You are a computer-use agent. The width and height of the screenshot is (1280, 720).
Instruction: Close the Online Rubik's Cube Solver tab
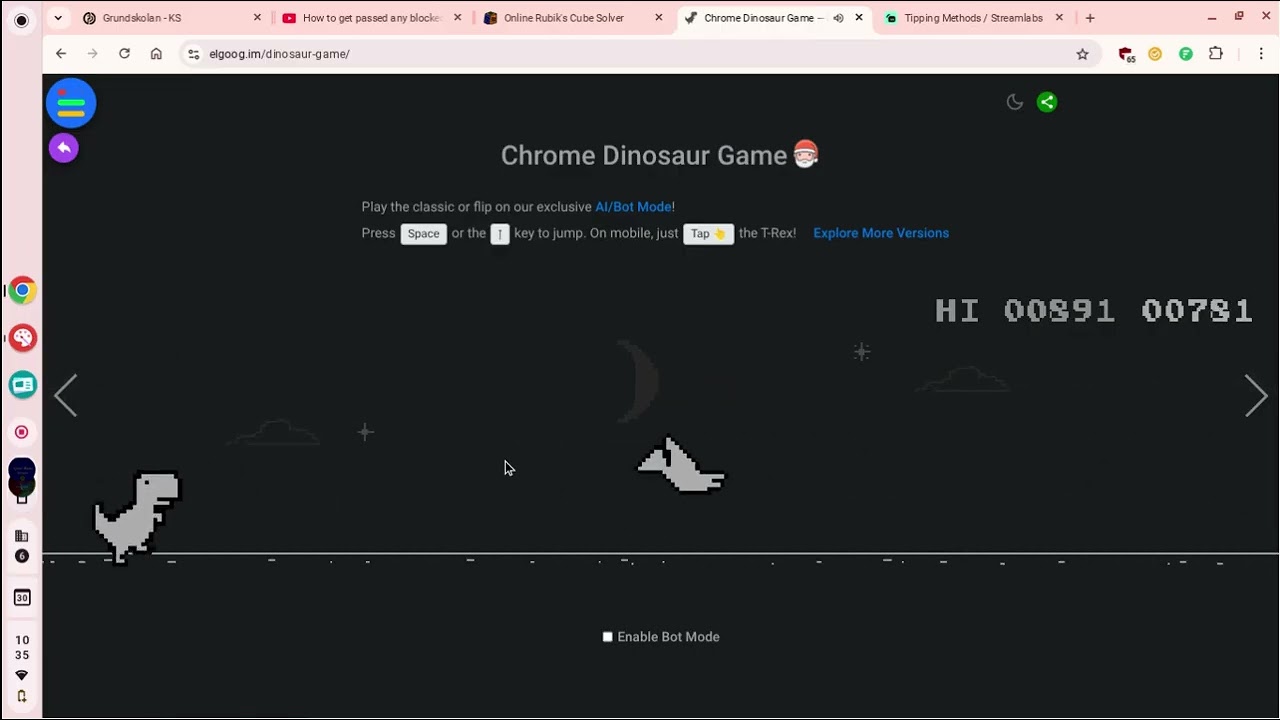coord(658,18)
